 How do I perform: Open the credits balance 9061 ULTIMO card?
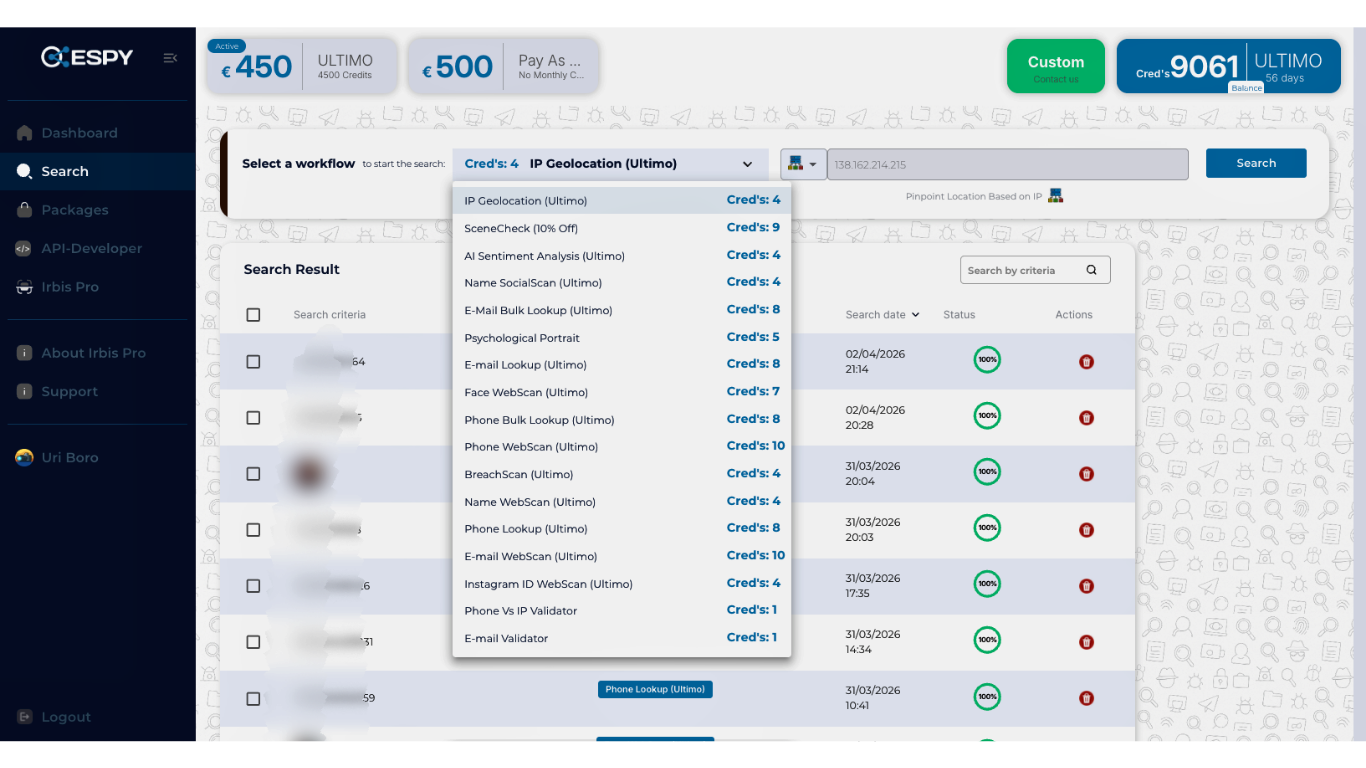tap(1228, 66)
